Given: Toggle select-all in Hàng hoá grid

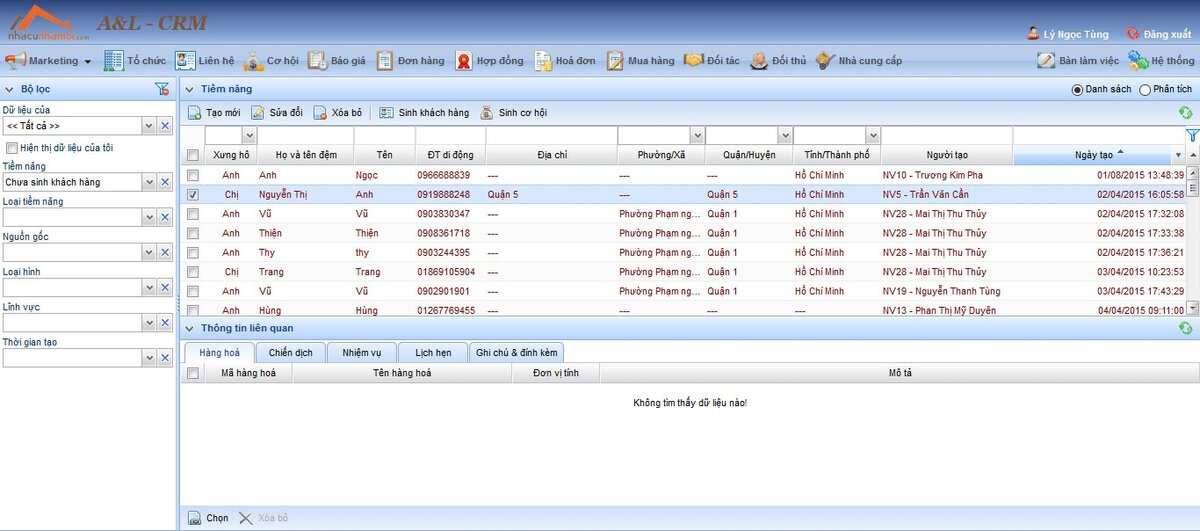Looking at the screenshot, I should click(x=193, y=373).
